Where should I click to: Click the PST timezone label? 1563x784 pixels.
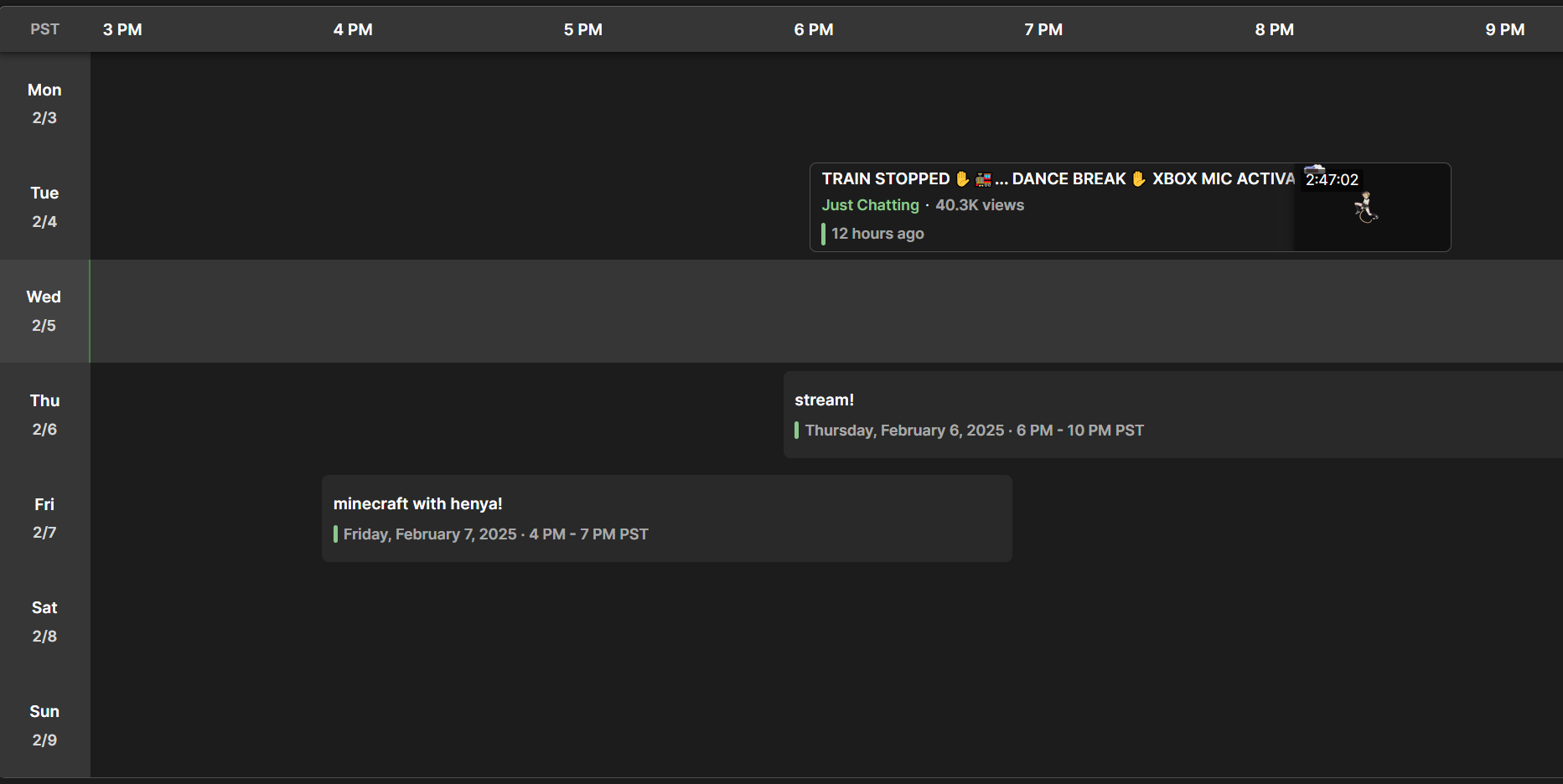[44, 29]
